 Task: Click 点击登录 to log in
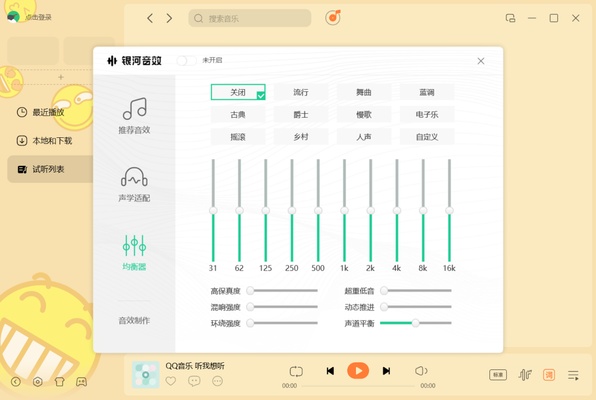(x=38, y=17)
